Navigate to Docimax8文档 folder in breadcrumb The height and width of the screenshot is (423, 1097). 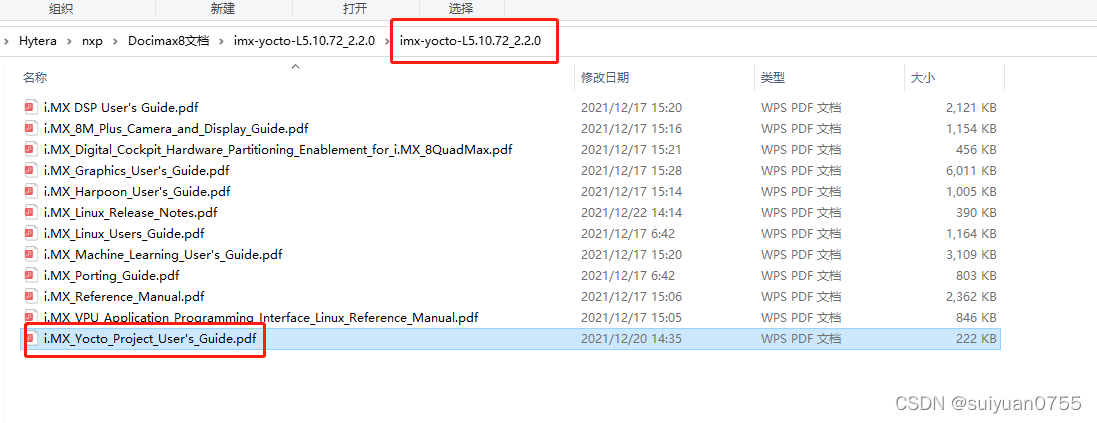168,41
